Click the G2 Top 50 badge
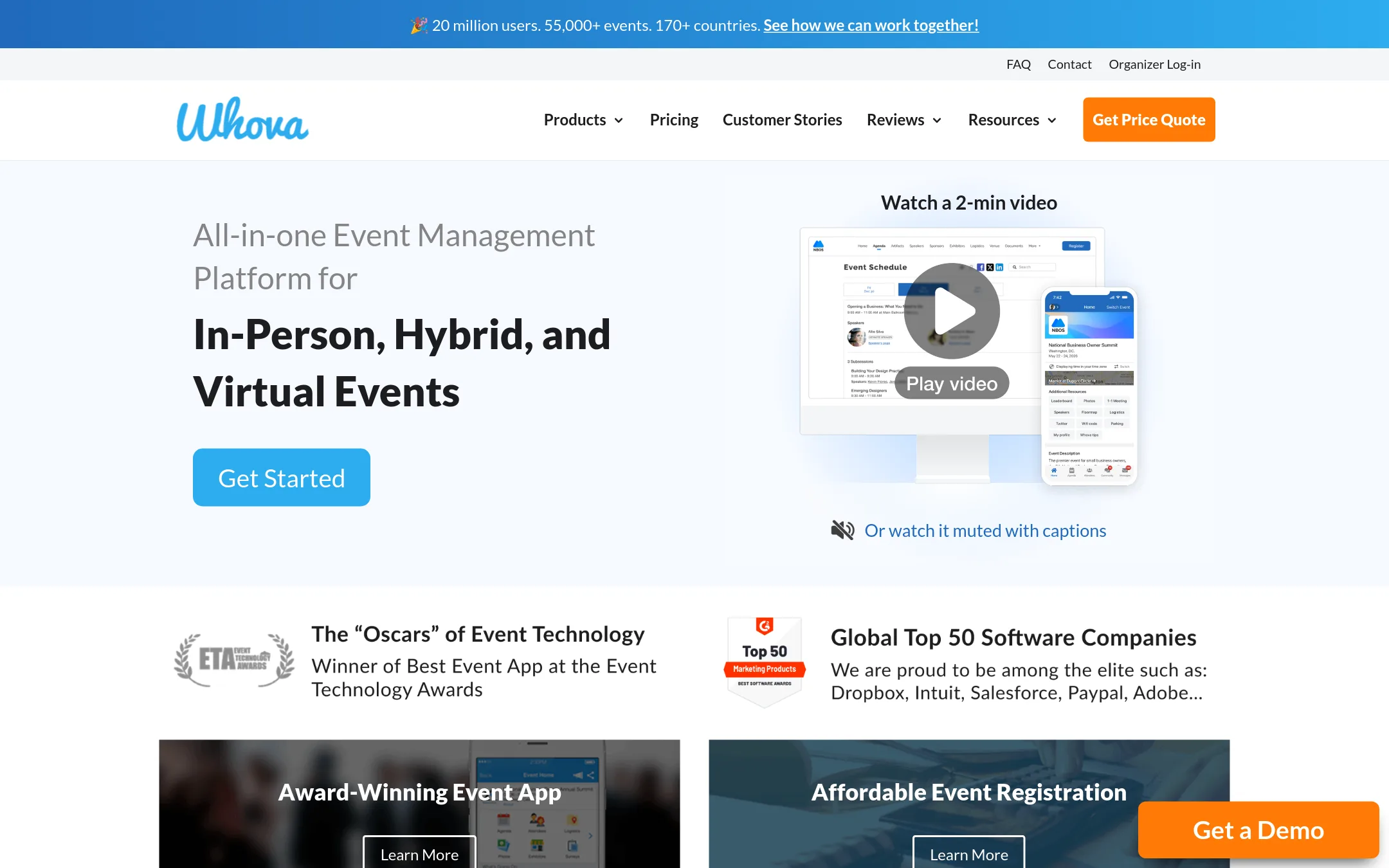1389x868 pixels. pos(765,662)
